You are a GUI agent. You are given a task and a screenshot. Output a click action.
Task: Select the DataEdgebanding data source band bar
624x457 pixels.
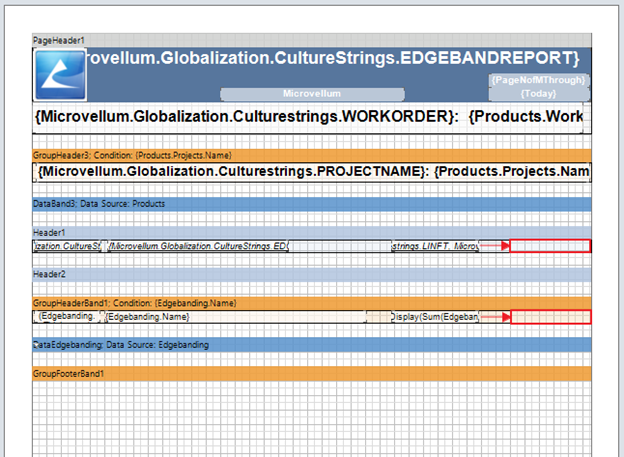[x=312, y=345]
